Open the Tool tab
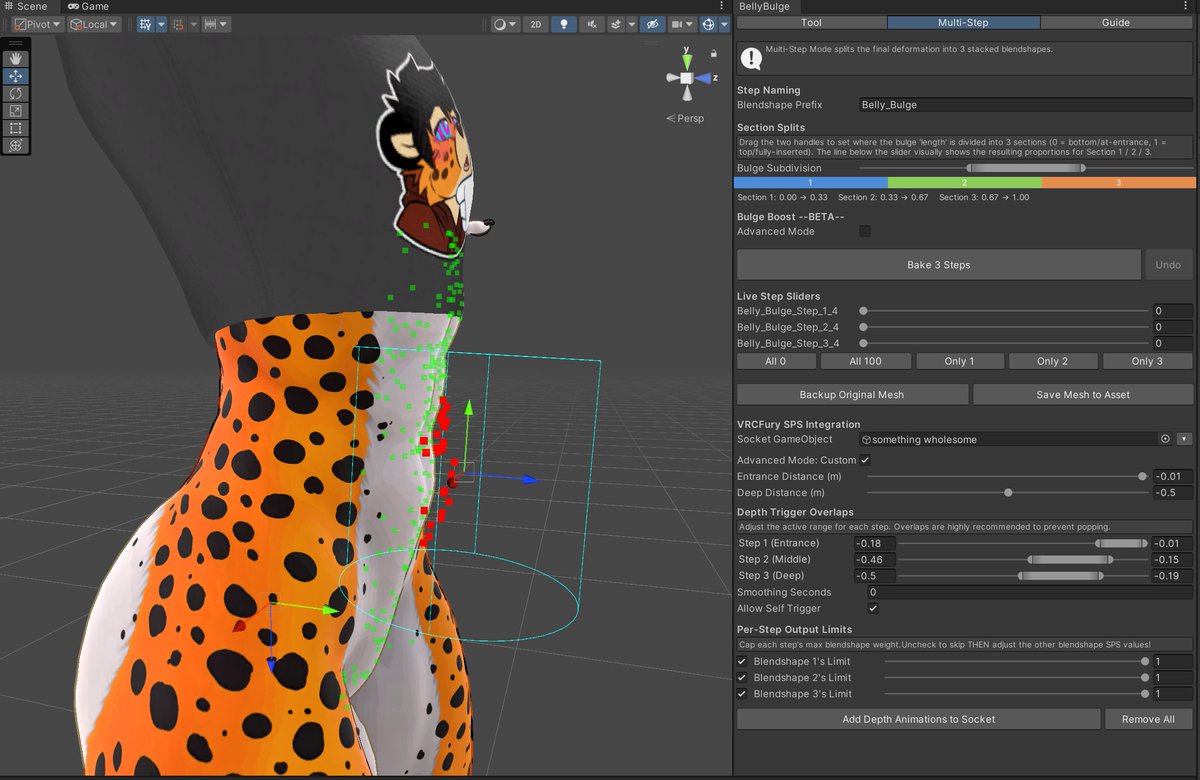Image resolution: width=1200 pixels, height=780 pixels. click(x=811, y=22)
